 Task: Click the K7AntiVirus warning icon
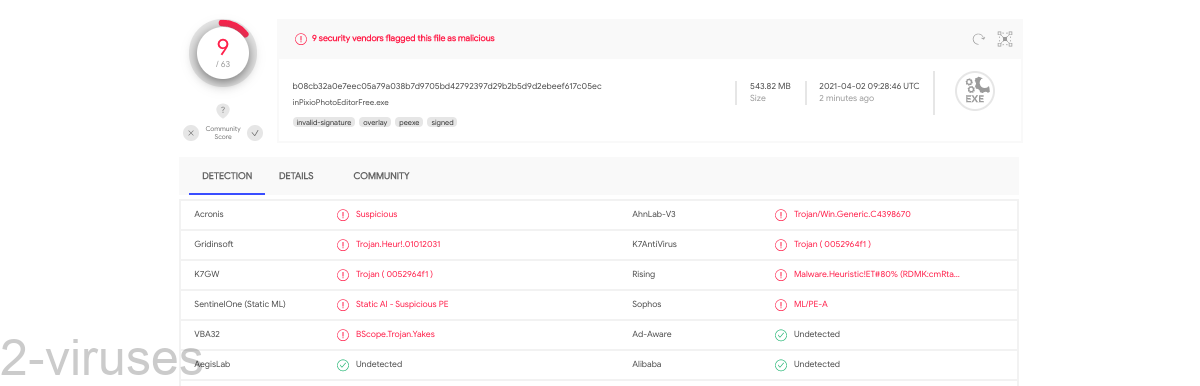pos(781,244)
